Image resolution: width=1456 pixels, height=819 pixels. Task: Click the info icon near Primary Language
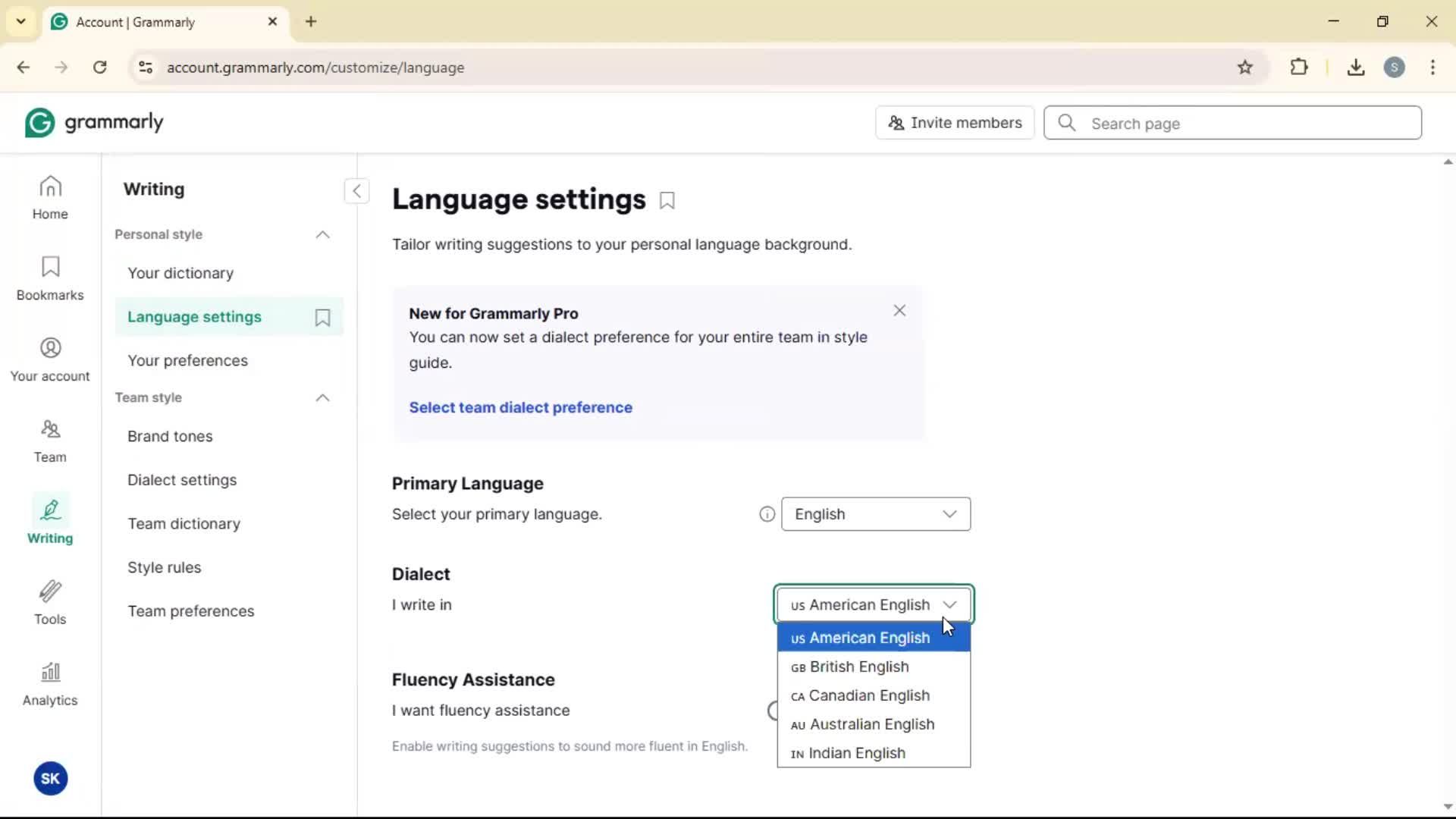click(x=767, y=515)
